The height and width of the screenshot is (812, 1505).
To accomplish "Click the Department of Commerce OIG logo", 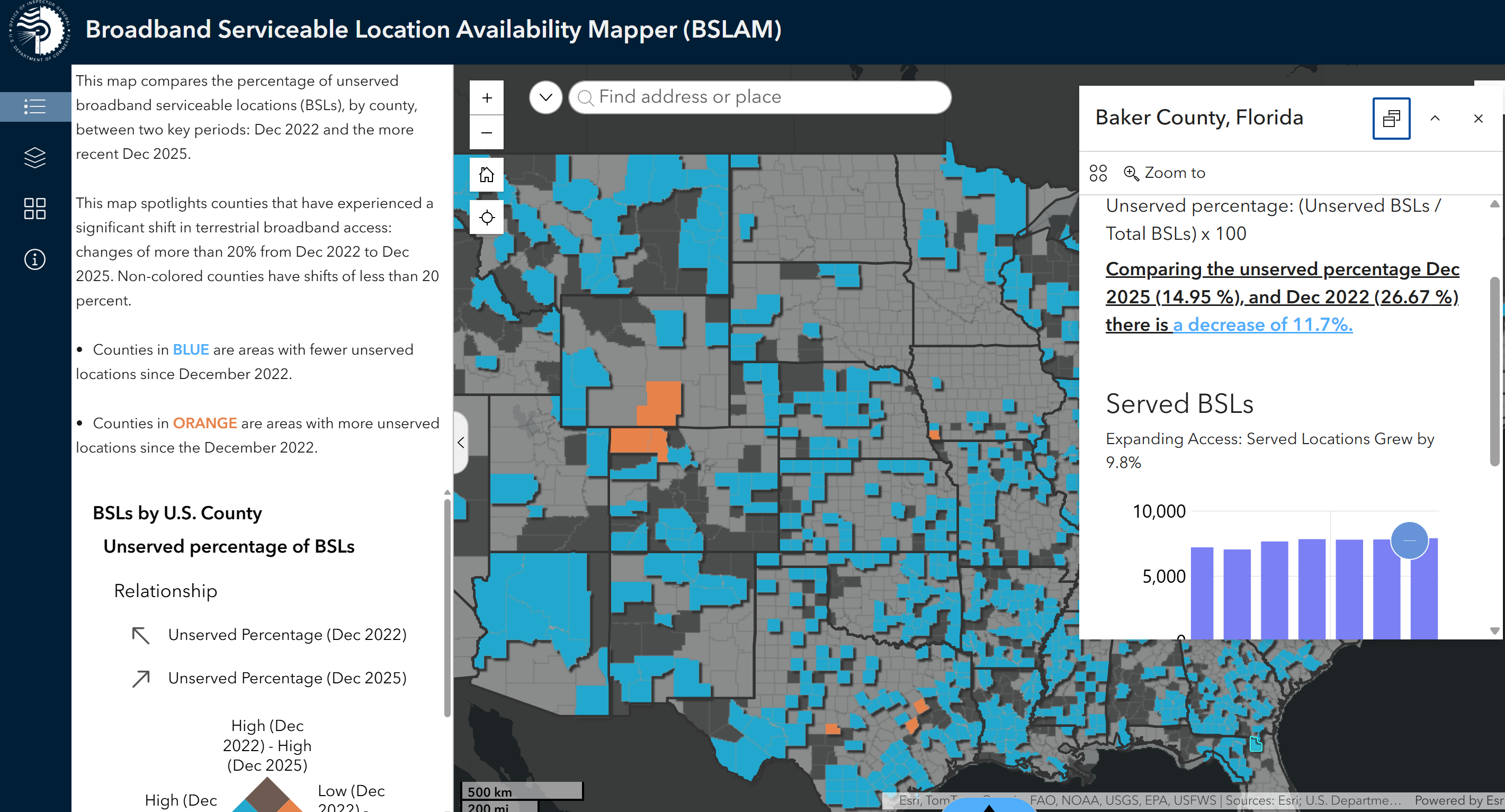I will pyautogui.click(x=40, y=31).
